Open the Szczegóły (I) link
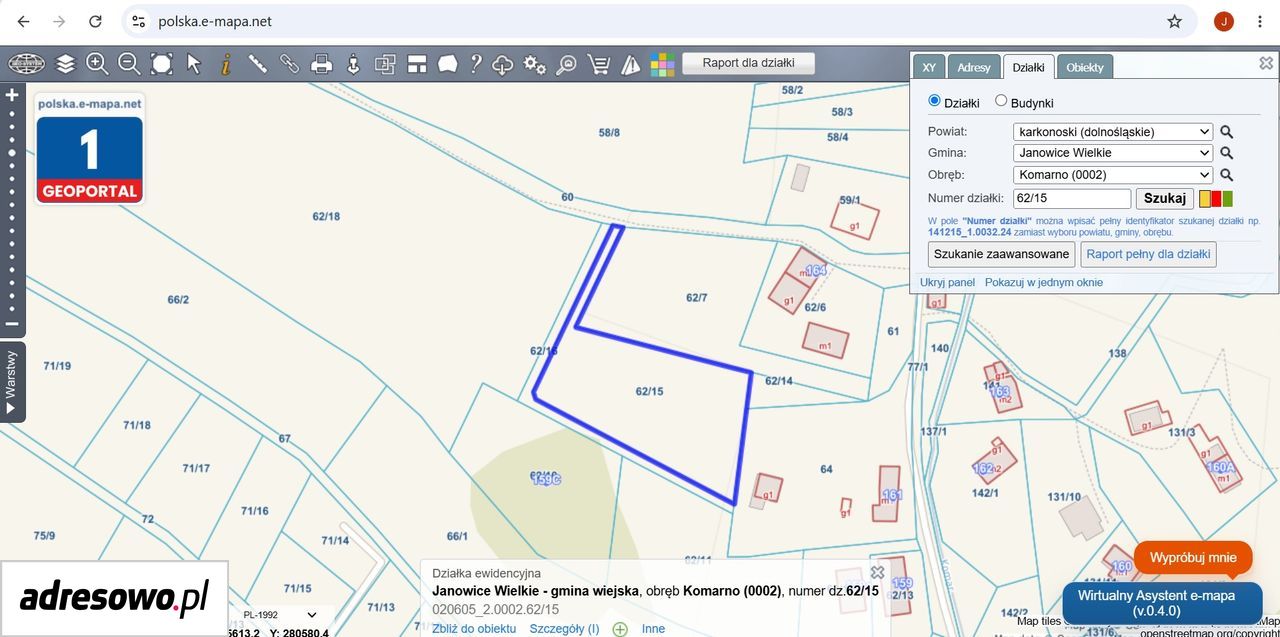This screenshot has width=1280, height=637. (564, 629)
